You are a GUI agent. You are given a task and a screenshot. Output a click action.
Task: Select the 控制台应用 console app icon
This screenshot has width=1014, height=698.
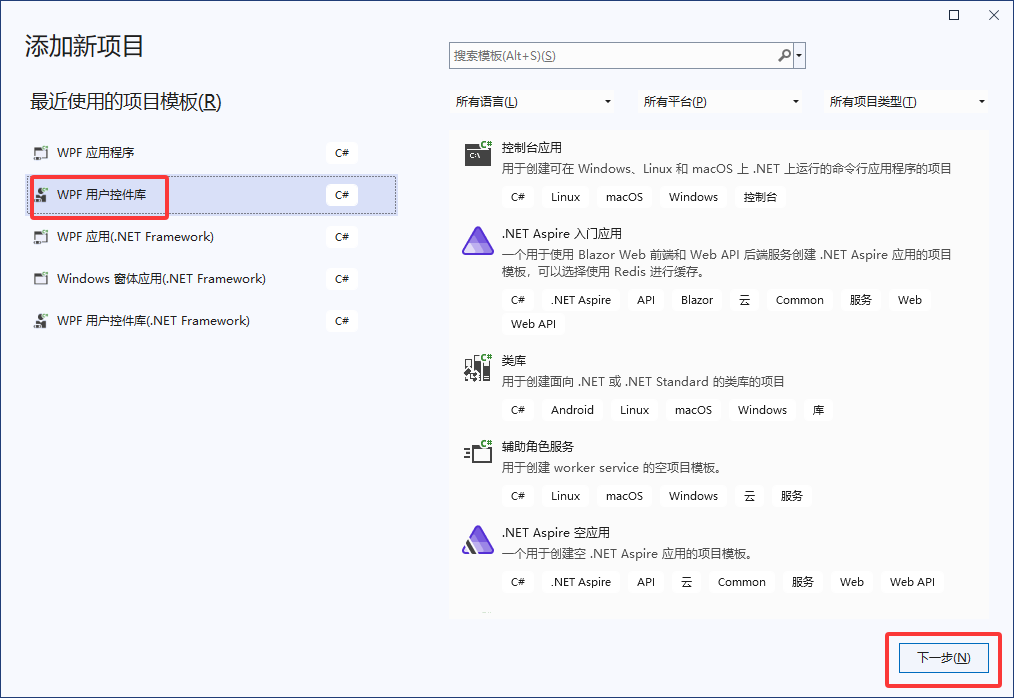coord(477,155)
